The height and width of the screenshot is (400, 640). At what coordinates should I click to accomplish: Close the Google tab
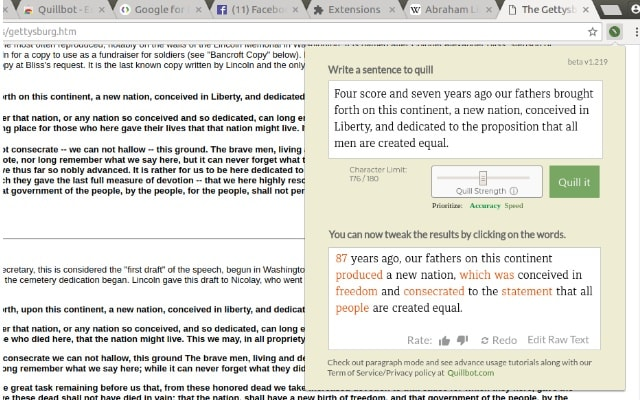click(x=198, y=9)
